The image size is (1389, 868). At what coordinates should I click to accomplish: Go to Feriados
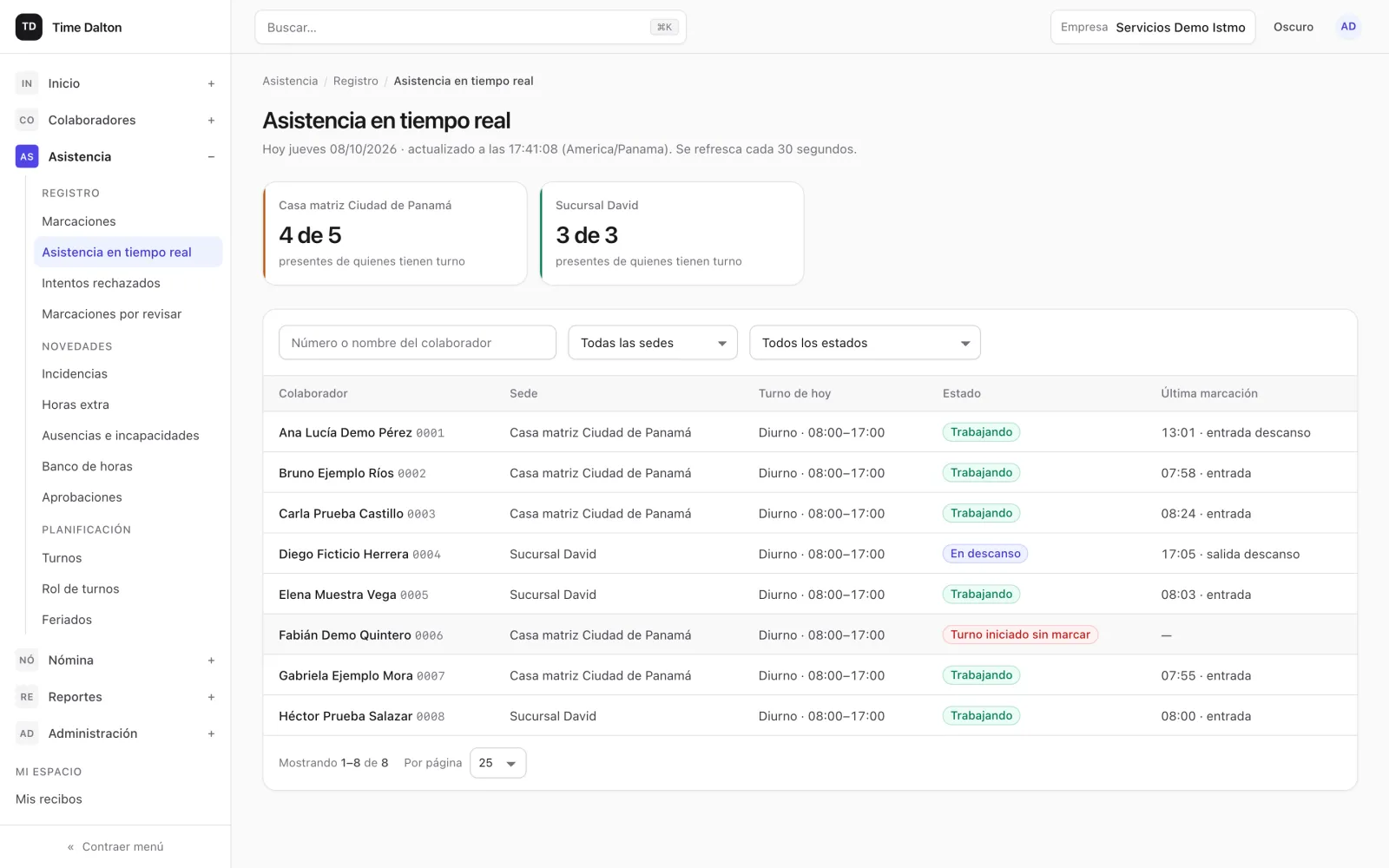67,620
